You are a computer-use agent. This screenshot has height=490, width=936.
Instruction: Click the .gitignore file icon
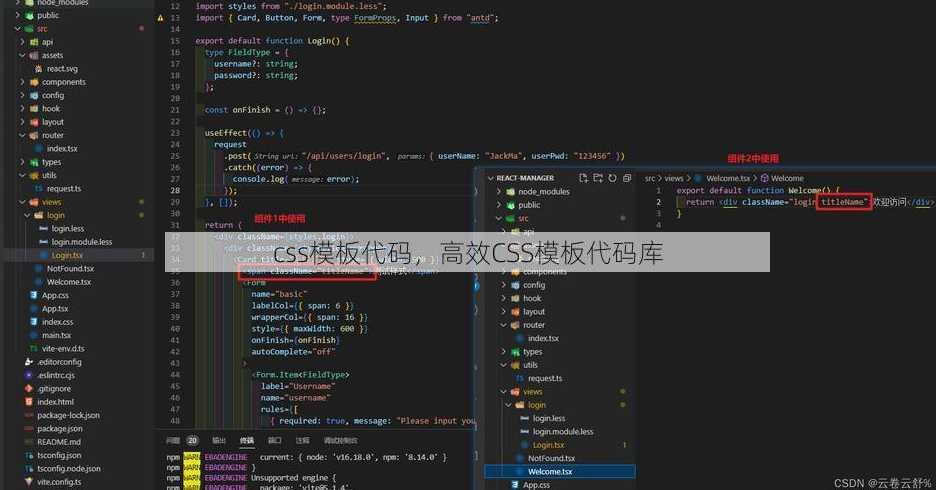pyautogui.click(x=29, y=389)
